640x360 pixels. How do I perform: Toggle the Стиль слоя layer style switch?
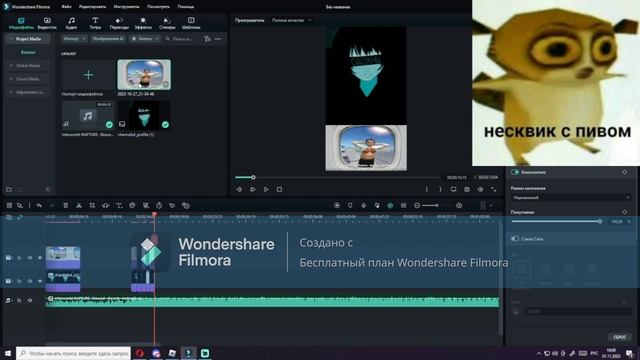click(x=515, y=239)
